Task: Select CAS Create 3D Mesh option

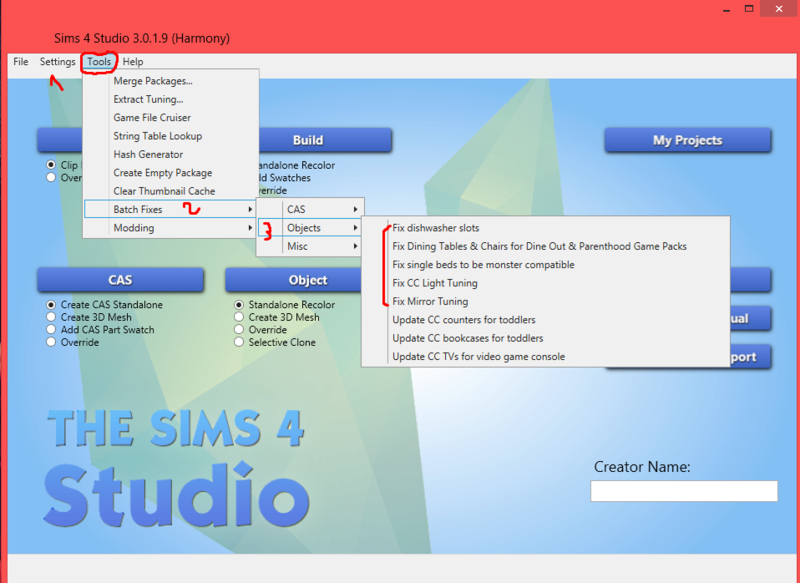Action: coord(51,317)
